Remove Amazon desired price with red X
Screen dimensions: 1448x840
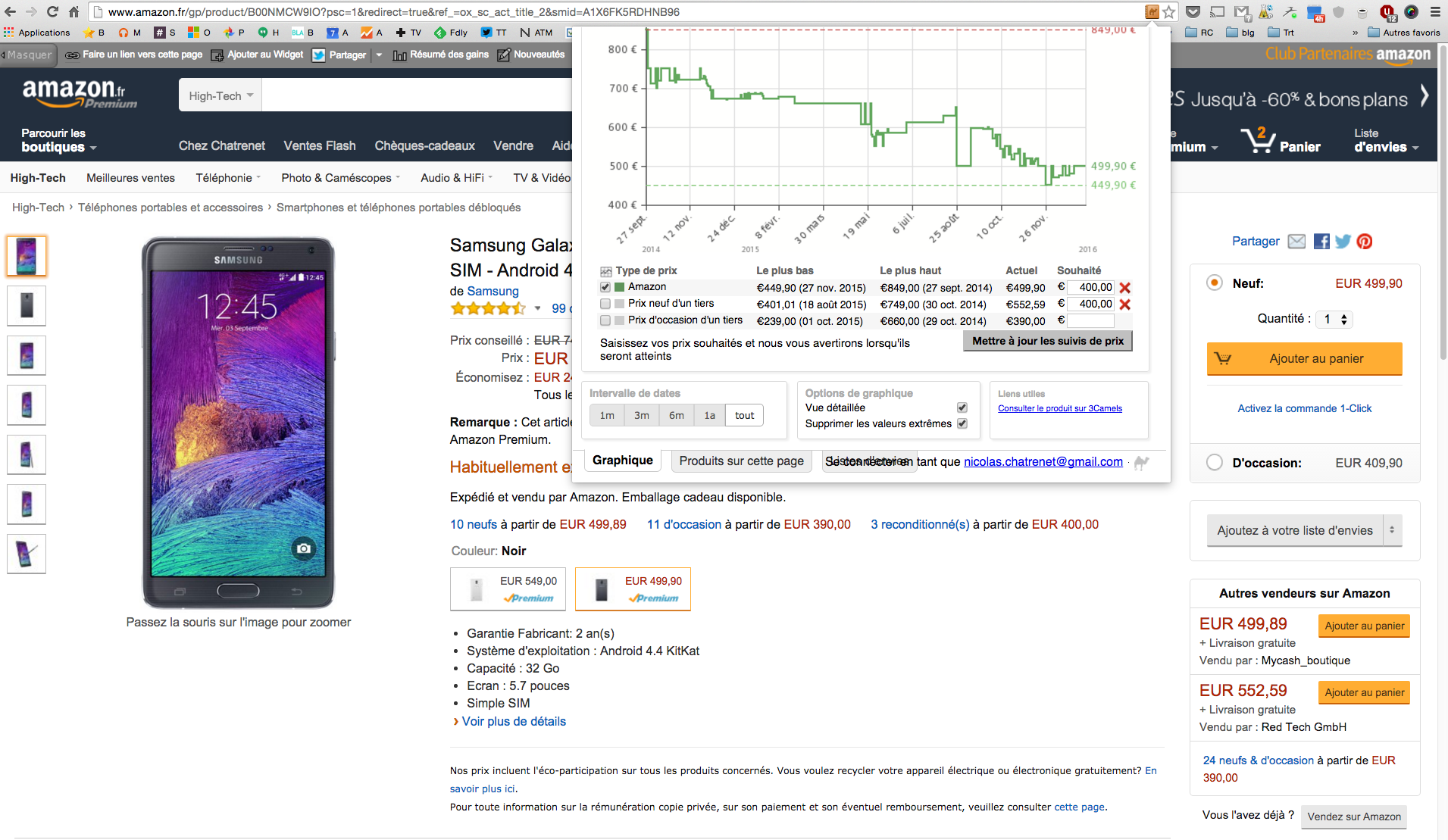(x=1125, y=288)
